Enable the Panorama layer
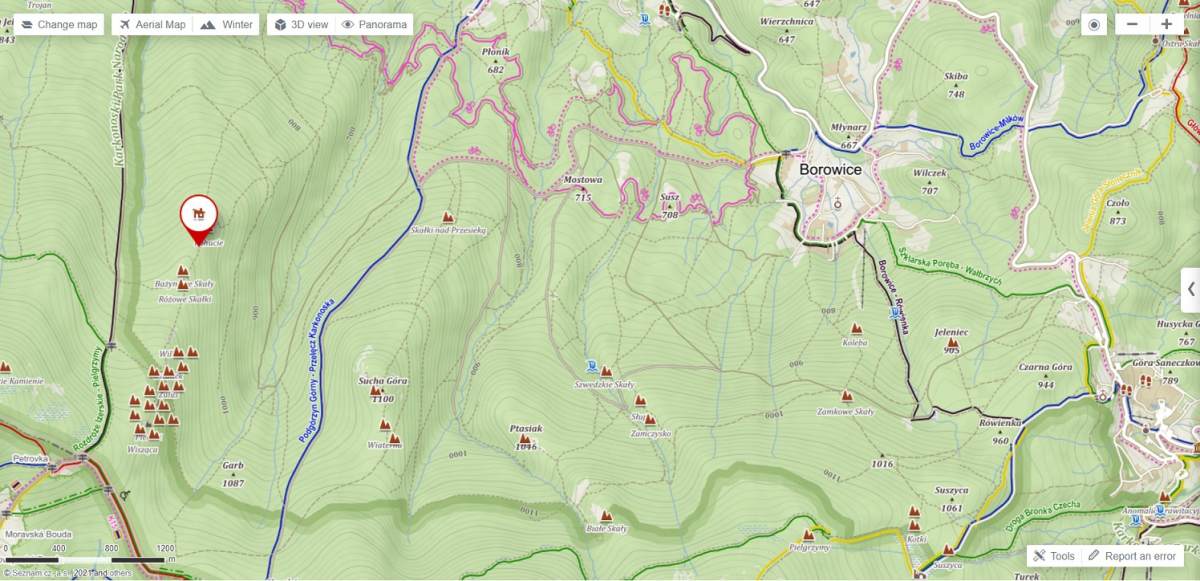 point(375,25)
